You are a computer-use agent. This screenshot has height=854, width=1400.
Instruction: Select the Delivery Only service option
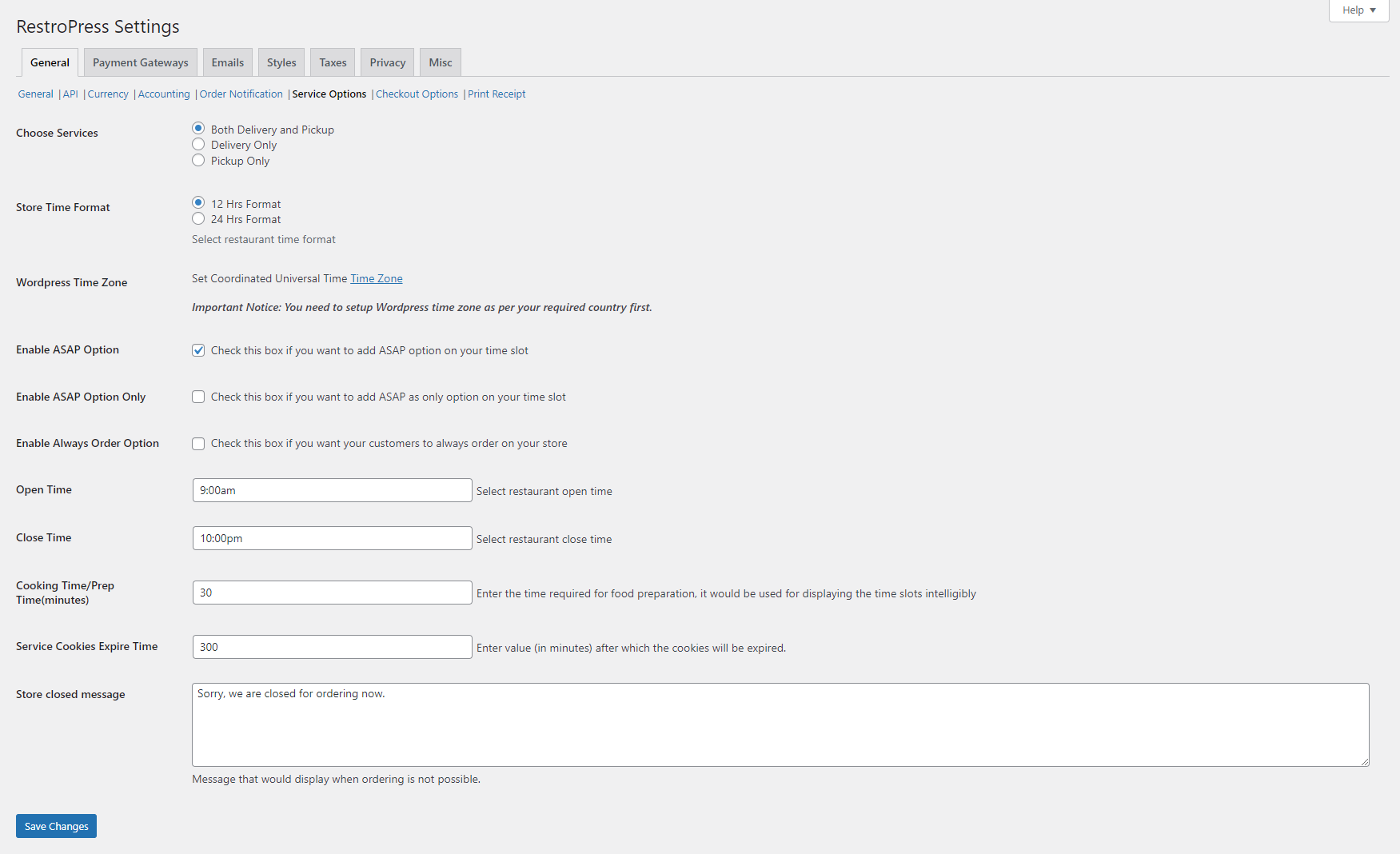coord(198,144)
